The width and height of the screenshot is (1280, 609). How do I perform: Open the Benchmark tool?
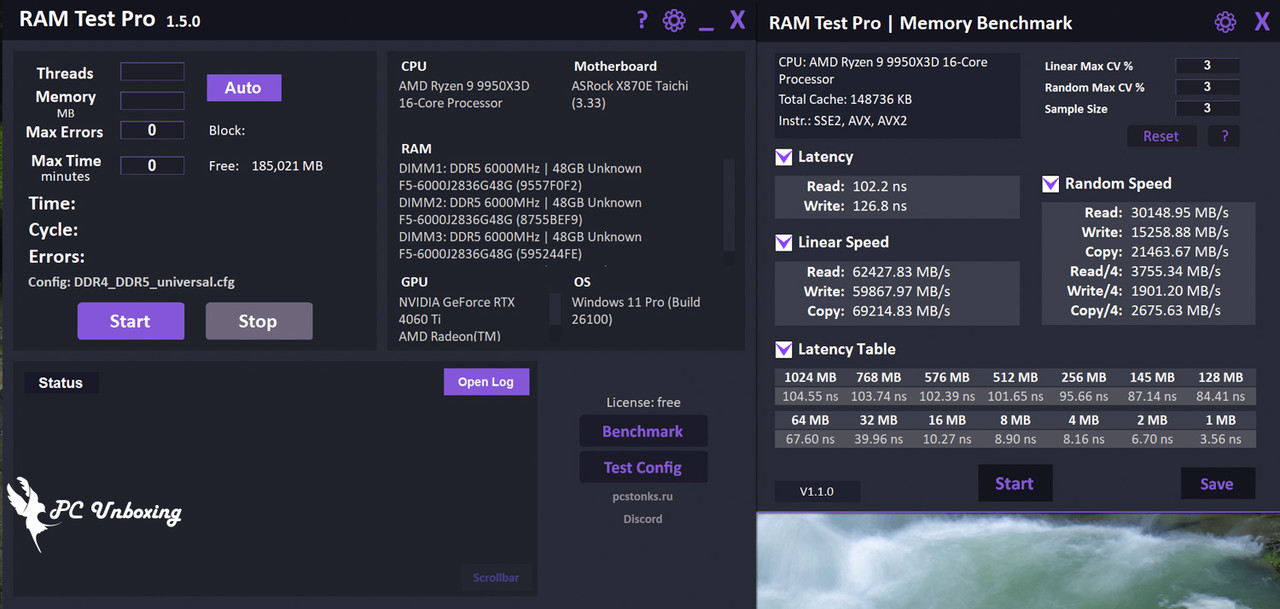(x=643, y=431)
